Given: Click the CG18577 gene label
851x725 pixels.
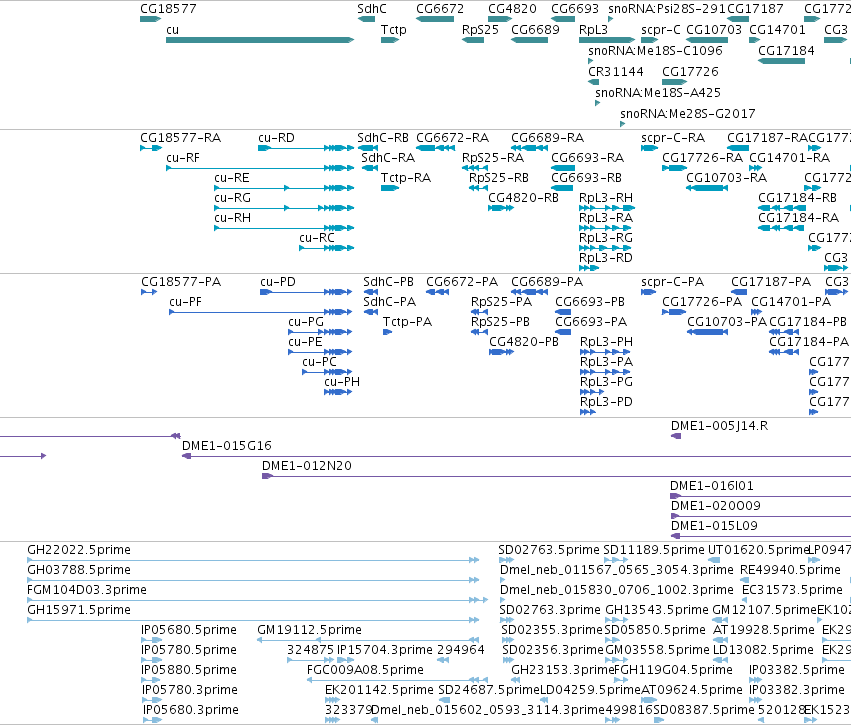Looking at the screenshot, I should [168, 9].
